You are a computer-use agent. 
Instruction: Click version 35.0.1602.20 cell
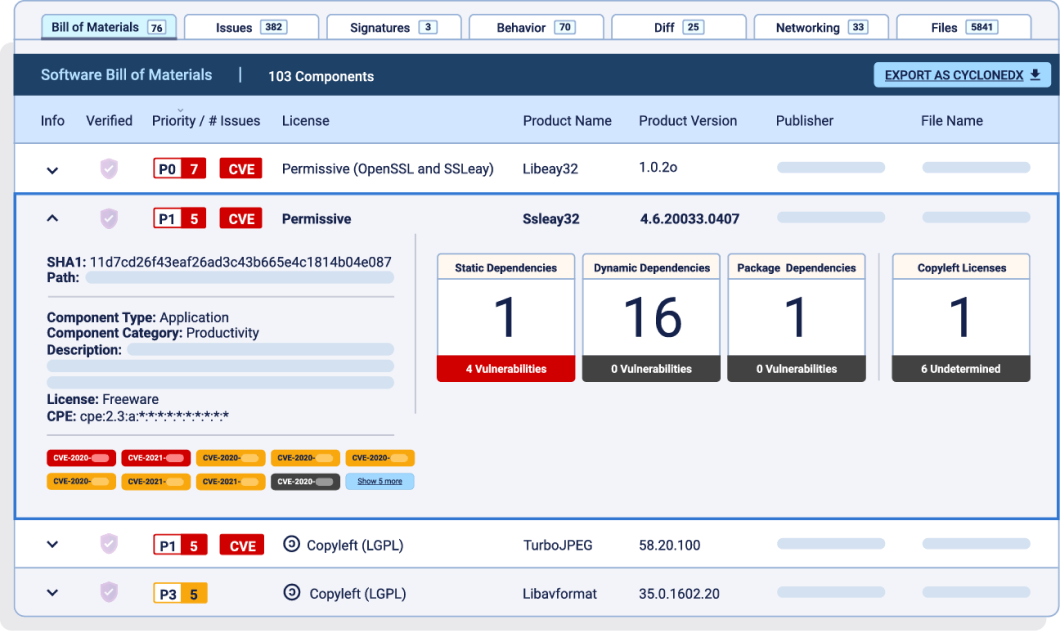pos(679,594)
